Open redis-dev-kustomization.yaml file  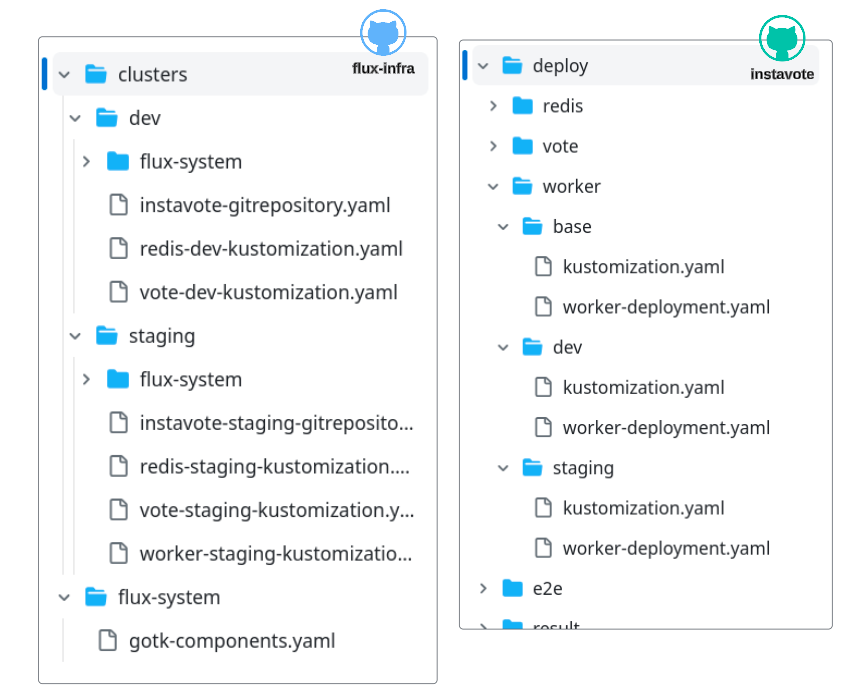pyautogui.click(x=271, y=249)
